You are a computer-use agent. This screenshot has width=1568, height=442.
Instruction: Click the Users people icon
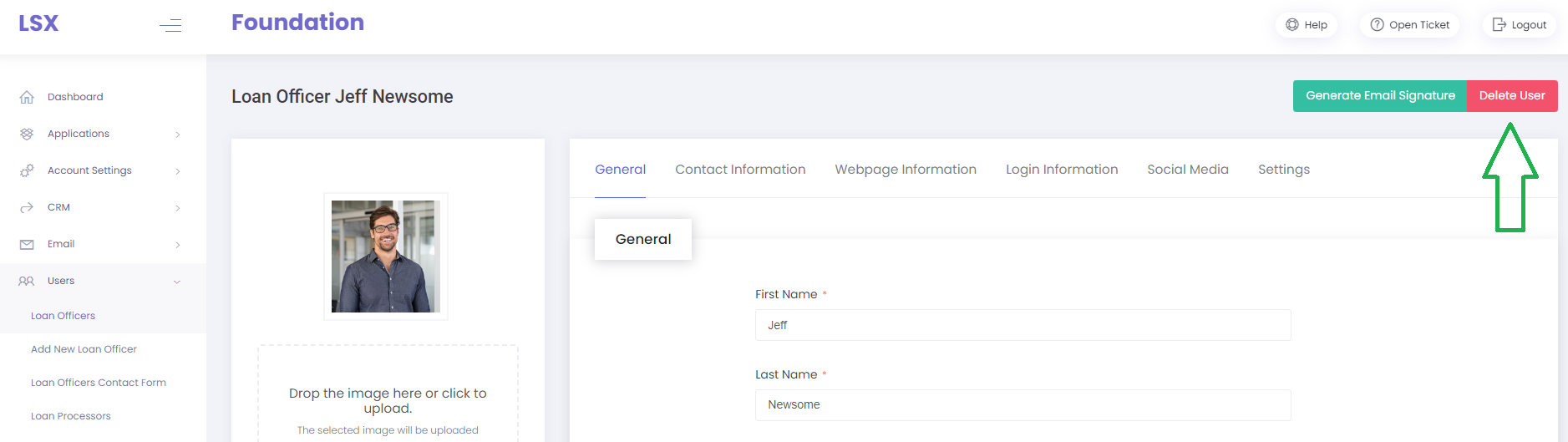click(27, 281)
